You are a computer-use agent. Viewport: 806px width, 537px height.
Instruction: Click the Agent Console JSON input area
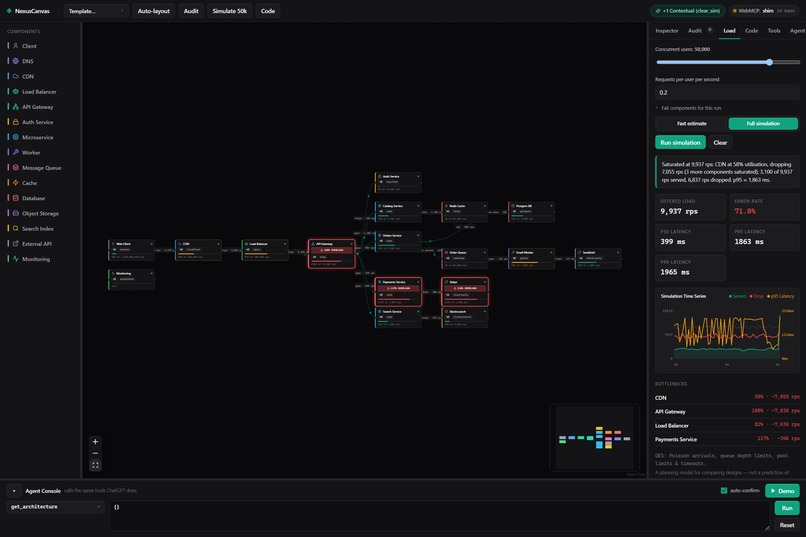click(x=440, y=515)
